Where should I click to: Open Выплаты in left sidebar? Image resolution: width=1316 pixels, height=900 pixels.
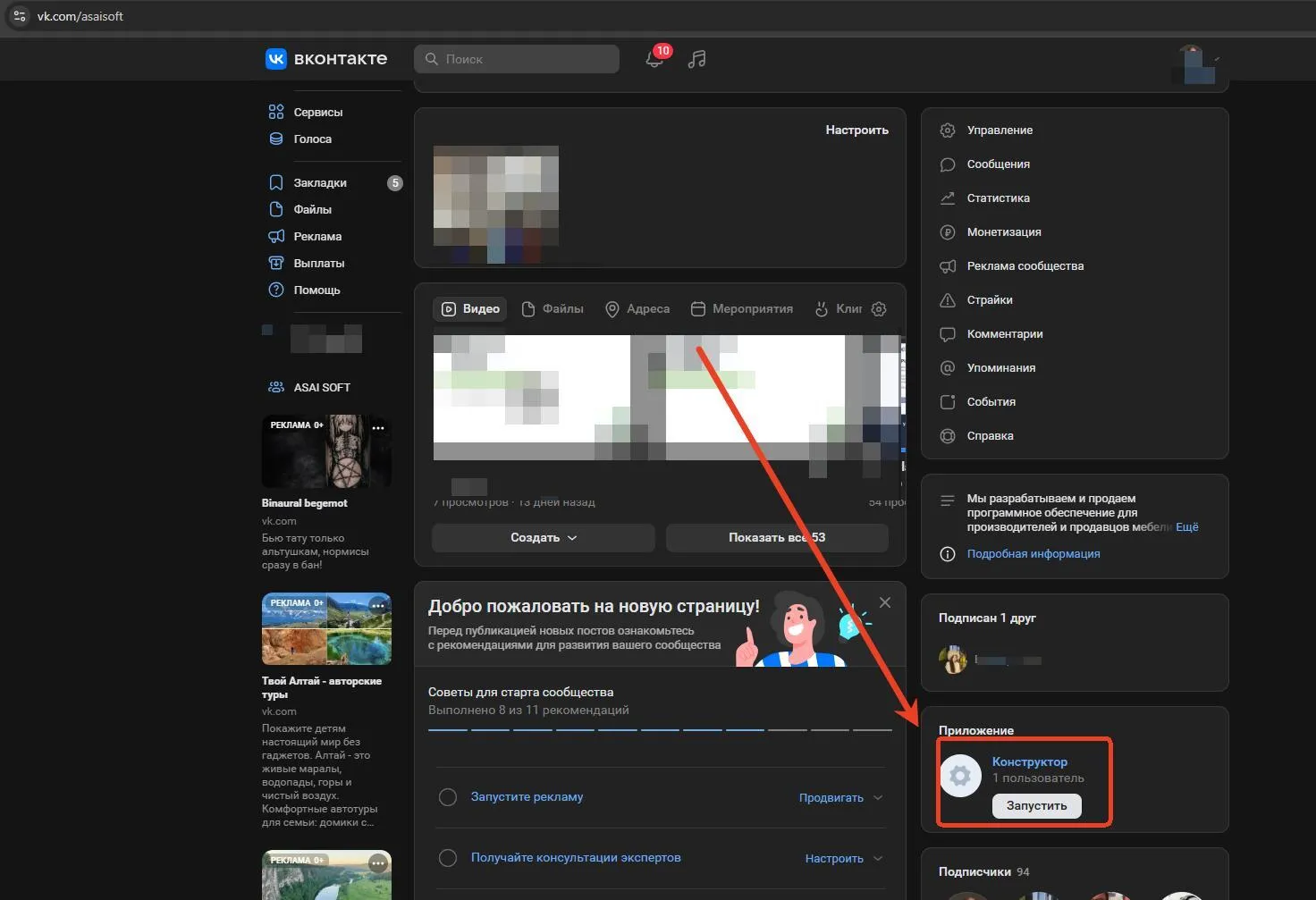coord(307,263)
